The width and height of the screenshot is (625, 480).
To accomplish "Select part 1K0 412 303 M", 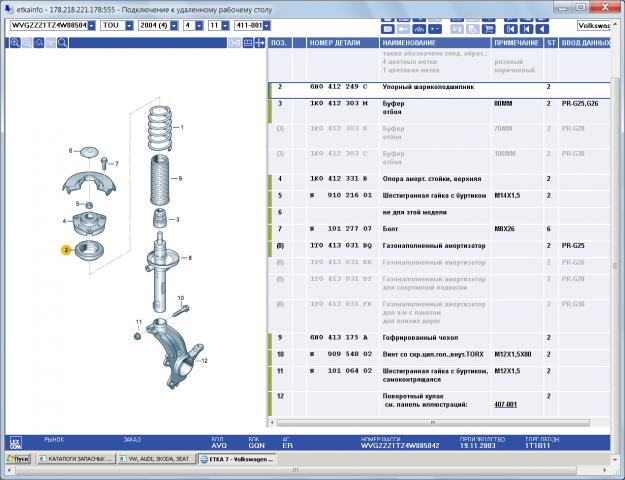I will coord(338,103).
